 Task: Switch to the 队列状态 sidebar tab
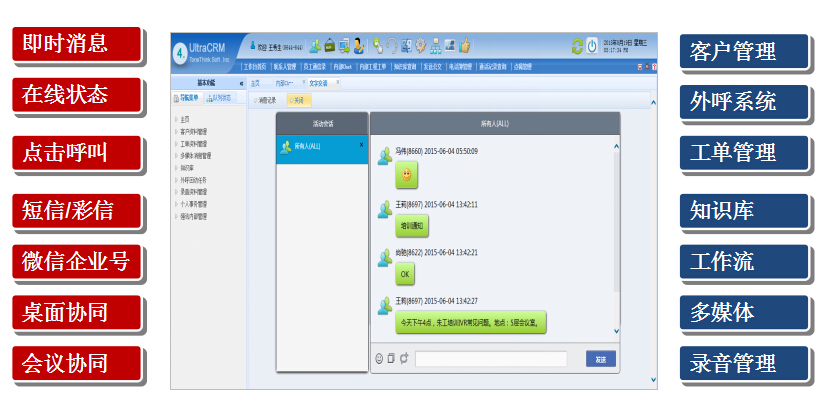(219, 98)
